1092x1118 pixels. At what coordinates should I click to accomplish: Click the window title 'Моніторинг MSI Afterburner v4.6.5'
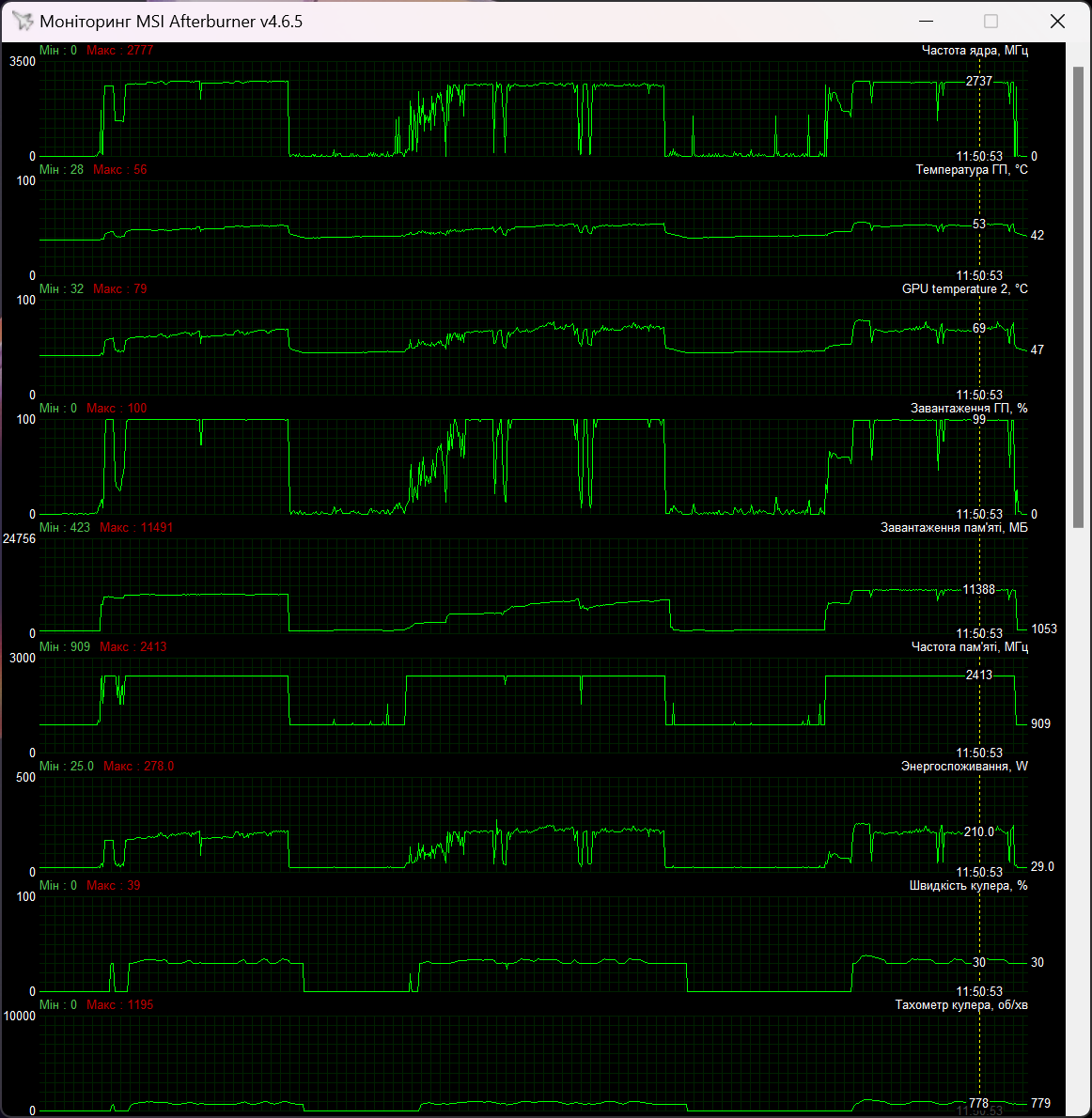click(x=171, y=22)
